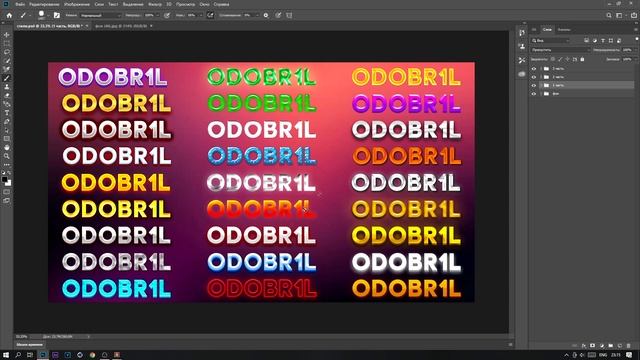Open the Brush Settings panel from options bar
Image resolution: width=640 pixels, height=360 pixels.
point(57,15)
